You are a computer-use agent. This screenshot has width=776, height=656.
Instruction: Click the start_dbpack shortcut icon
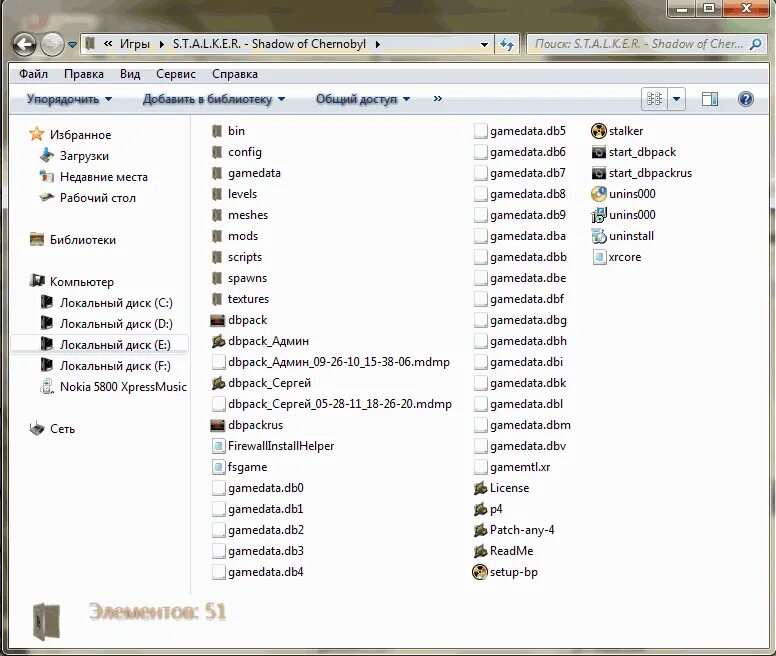point(599,152)
